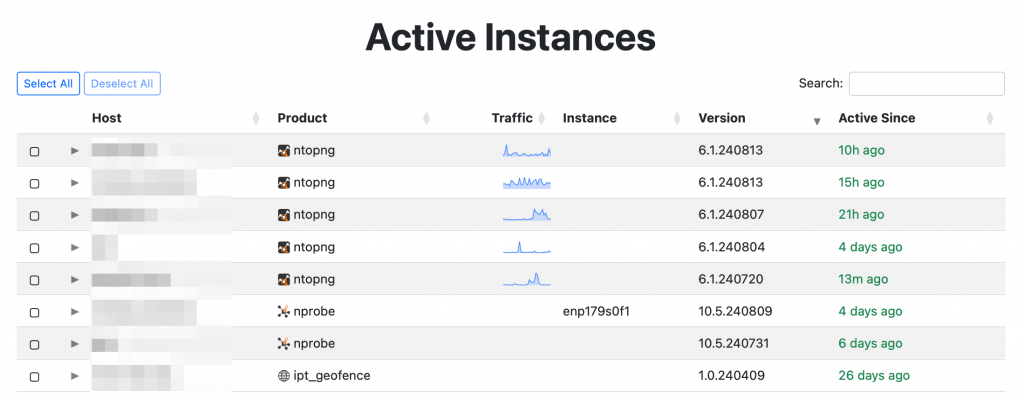The height and width of the screenshot is (404, 1024).
Task: Click the '10h ago' active since value
Action: click(861, 151)
